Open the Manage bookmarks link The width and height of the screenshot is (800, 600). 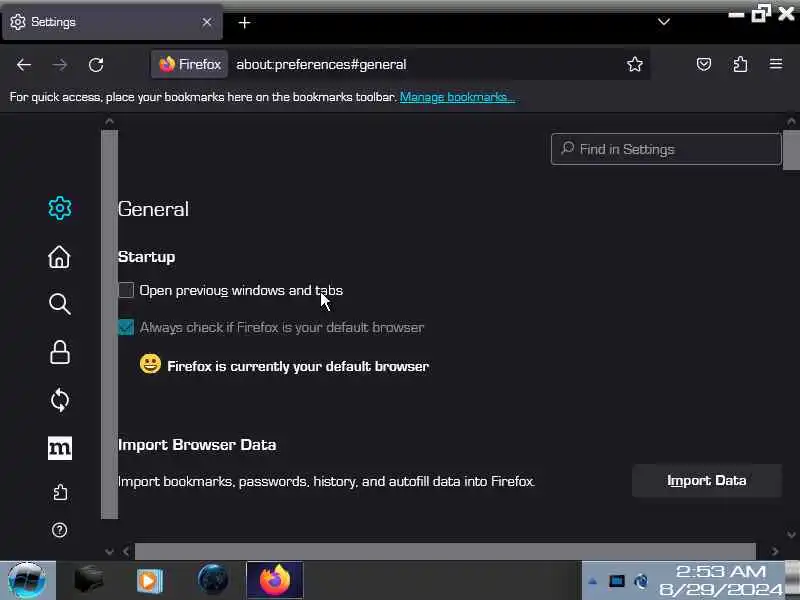457,97
